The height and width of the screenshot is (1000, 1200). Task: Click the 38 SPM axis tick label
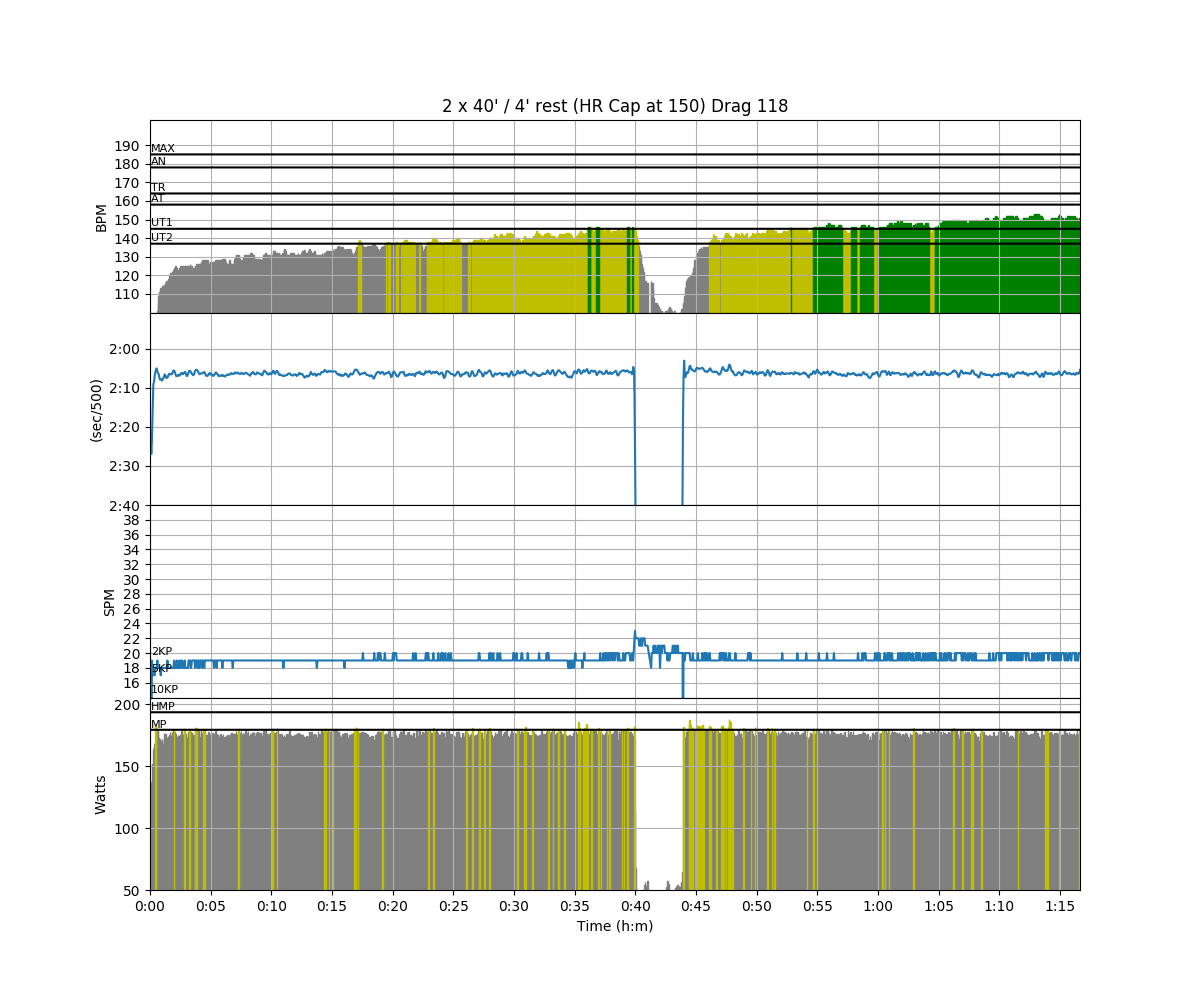tap(131, 520)
